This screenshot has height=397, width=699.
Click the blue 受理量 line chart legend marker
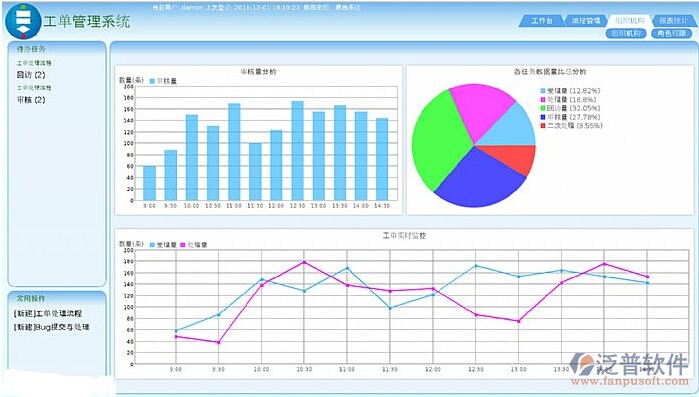click(x=152, y=245)
